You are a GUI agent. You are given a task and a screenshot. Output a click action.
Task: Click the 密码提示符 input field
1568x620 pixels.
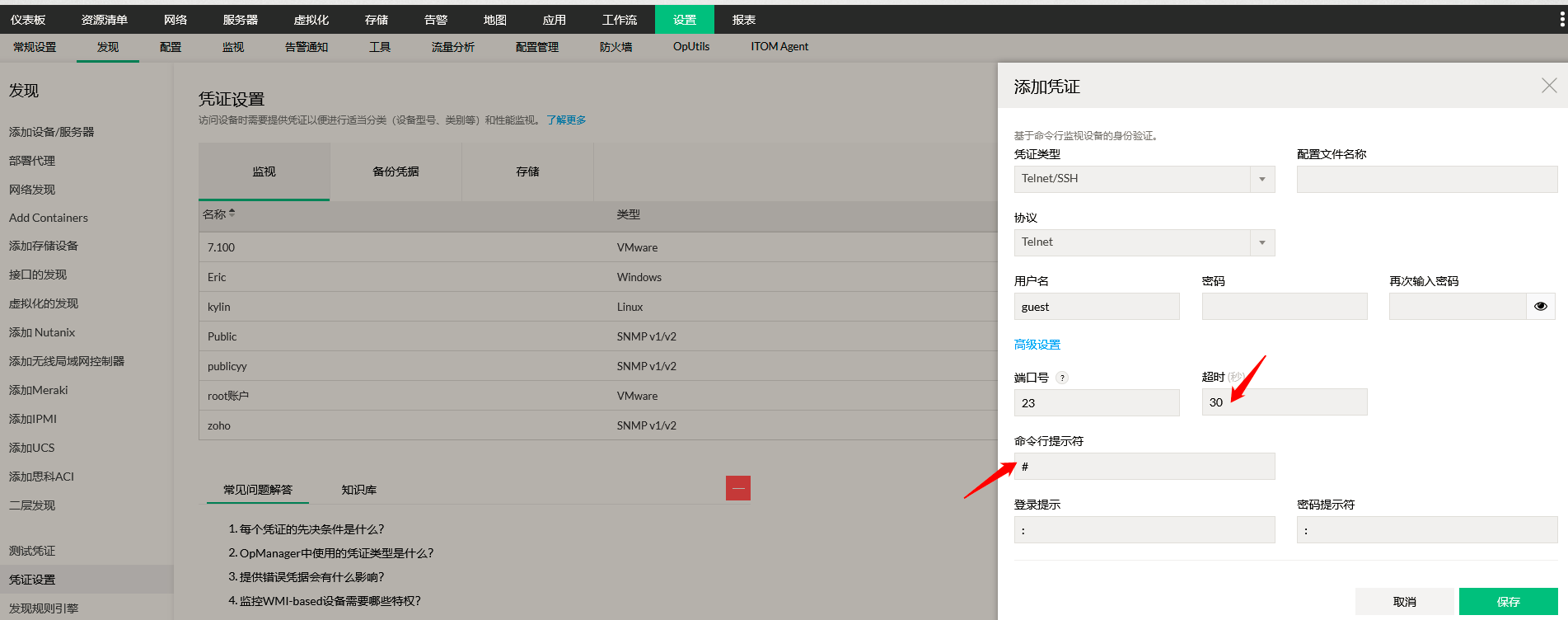(x=1427, y=529)
